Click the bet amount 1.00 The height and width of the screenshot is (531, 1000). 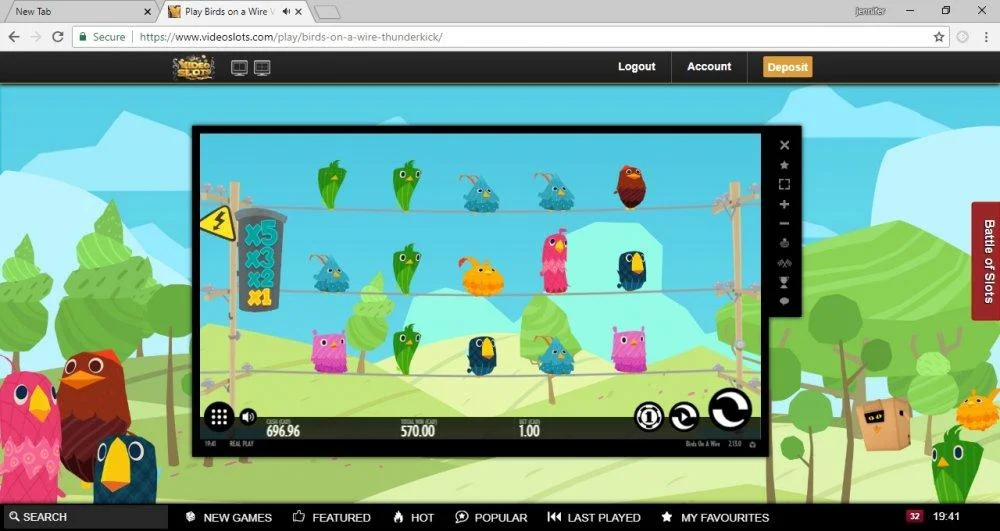[x=529, y=430]
